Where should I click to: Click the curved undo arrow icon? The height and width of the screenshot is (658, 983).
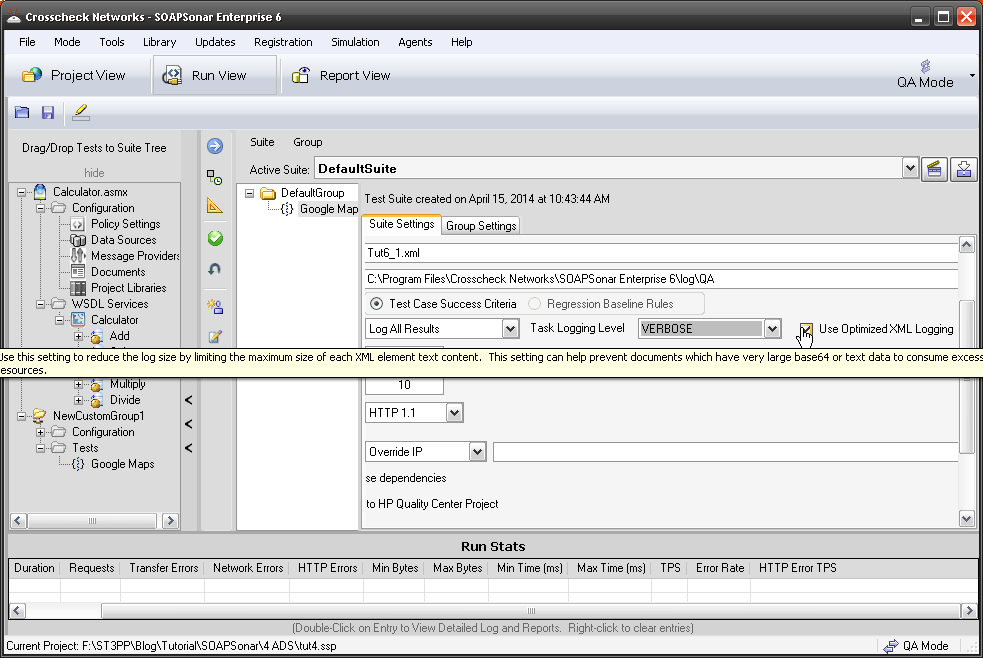pyautogui.click(x=215, y=269)
